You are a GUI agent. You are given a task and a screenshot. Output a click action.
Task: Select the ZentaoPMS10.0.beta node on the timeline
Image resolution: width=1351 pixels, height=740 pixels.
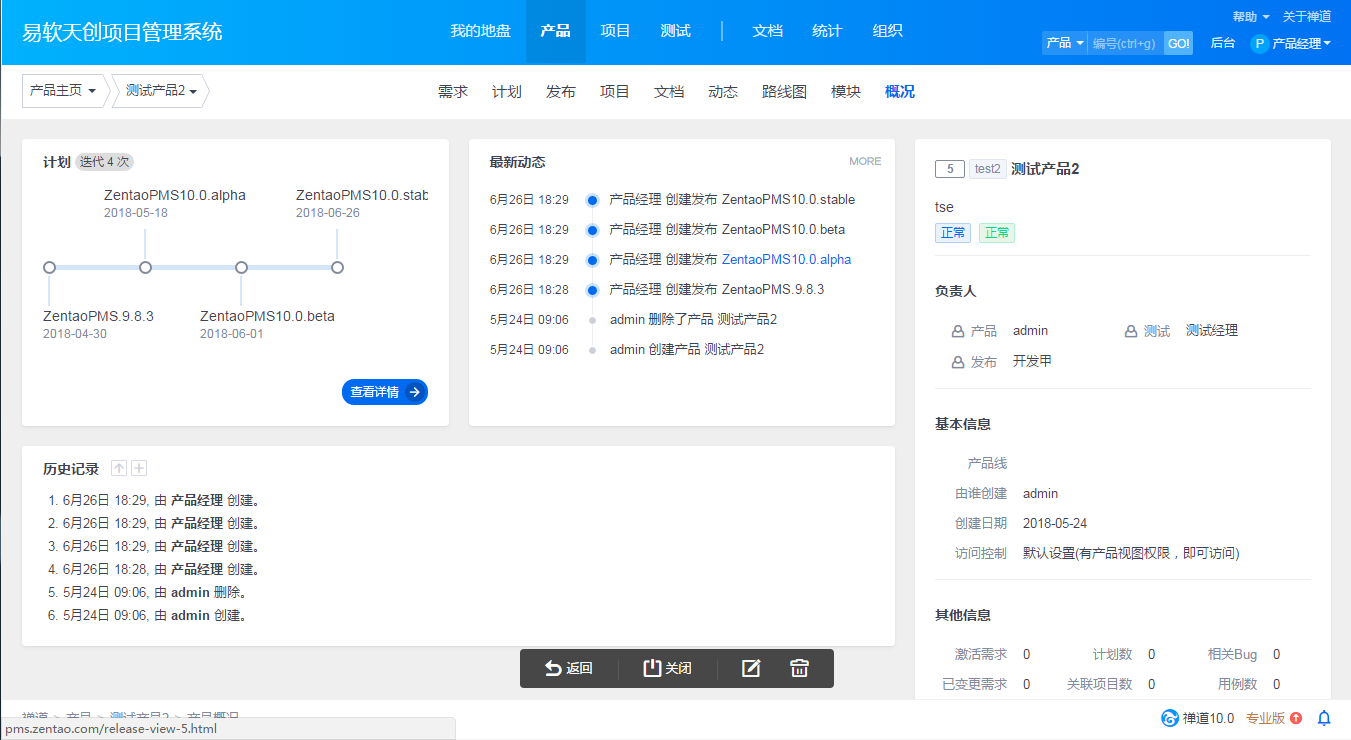click(241, 267)
